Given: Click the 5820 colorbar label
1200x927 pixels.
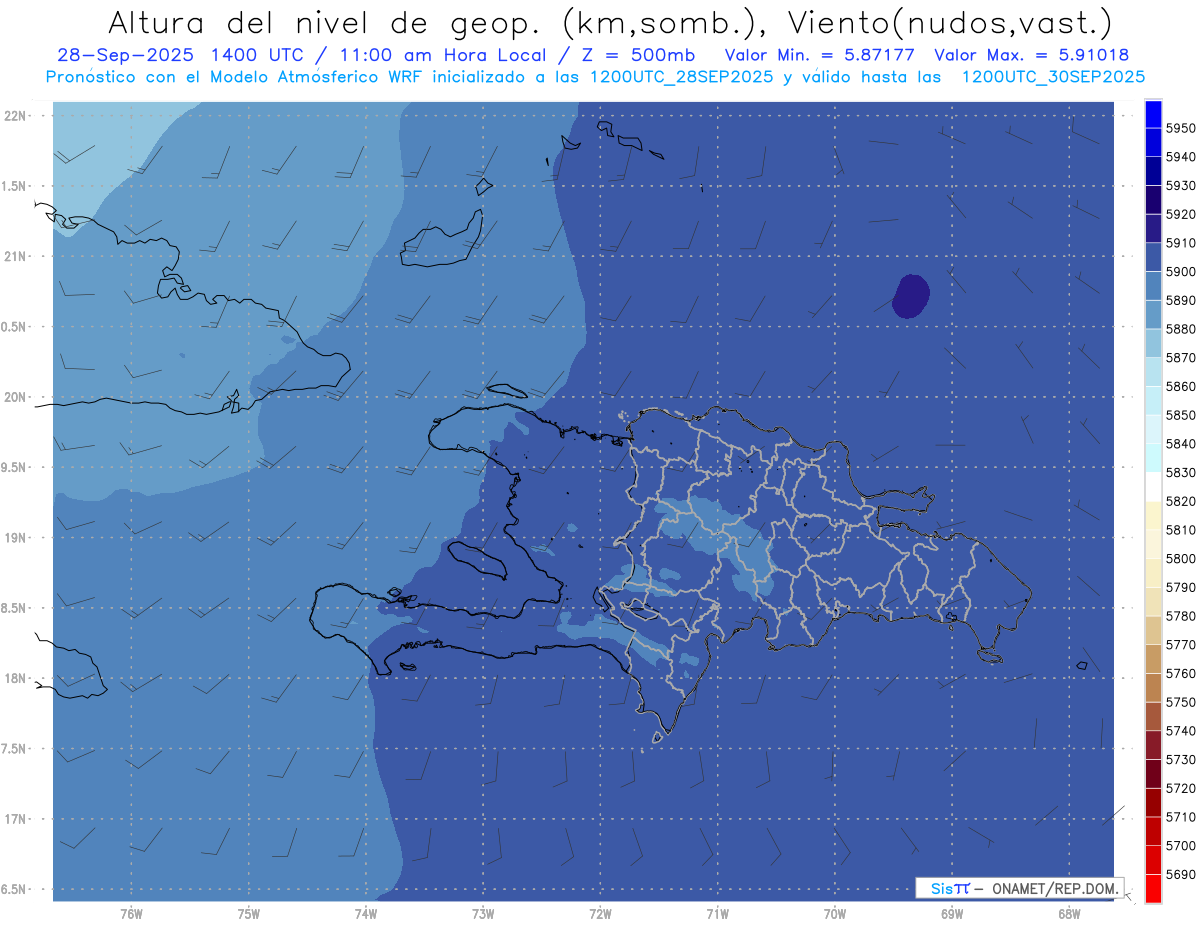Looking at the screenshot, I should [x=1180, y=501].
